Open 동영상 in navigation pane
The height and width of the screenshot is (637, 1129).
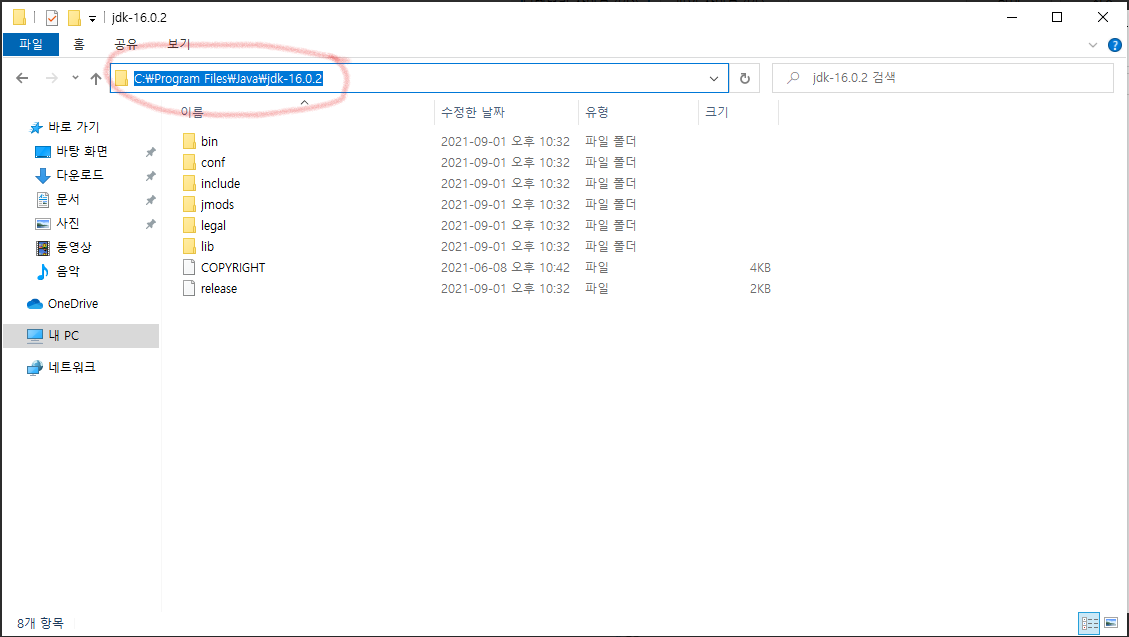pyautogui.click(x=73, y=247)
